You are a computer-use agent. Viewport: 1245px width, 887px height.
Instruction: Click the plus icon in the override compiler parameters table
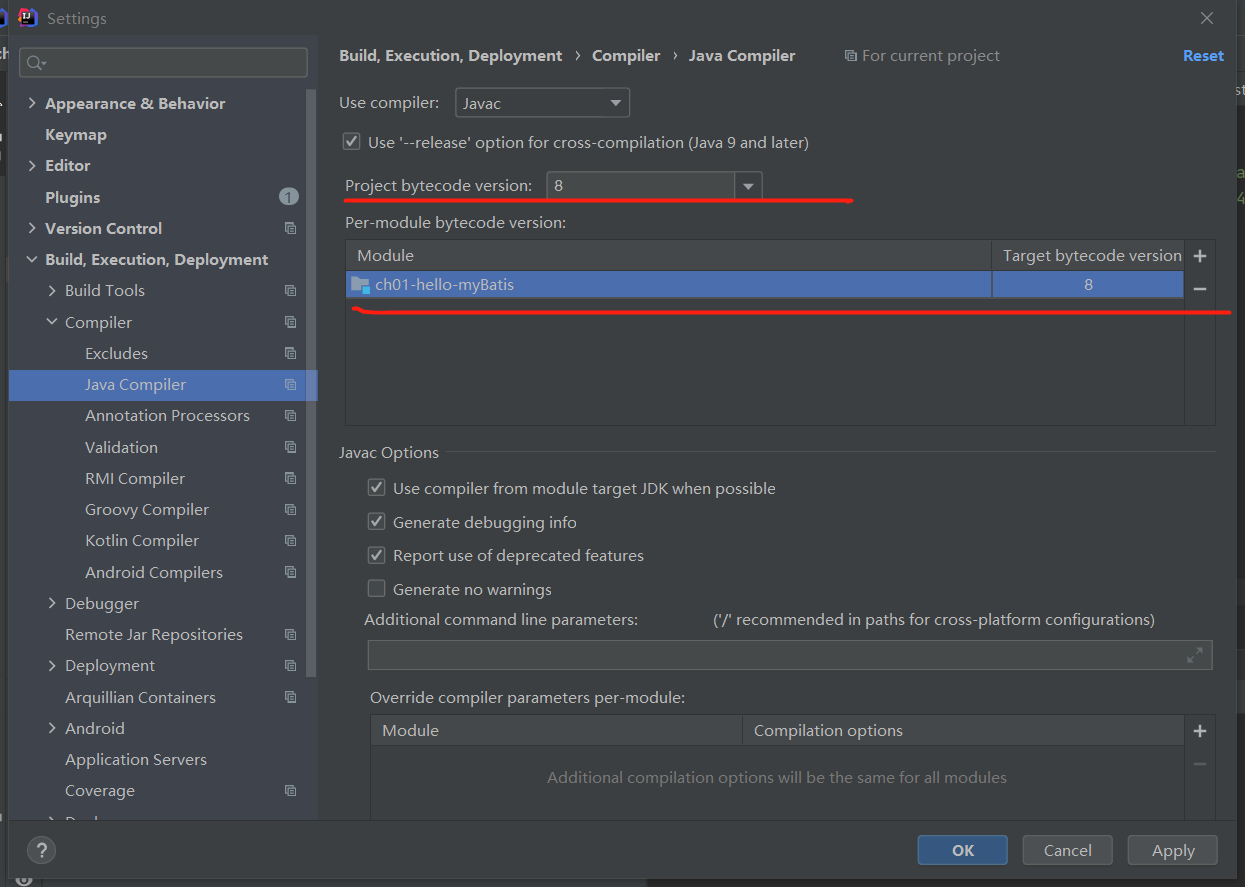click(x=1200, y=731)
